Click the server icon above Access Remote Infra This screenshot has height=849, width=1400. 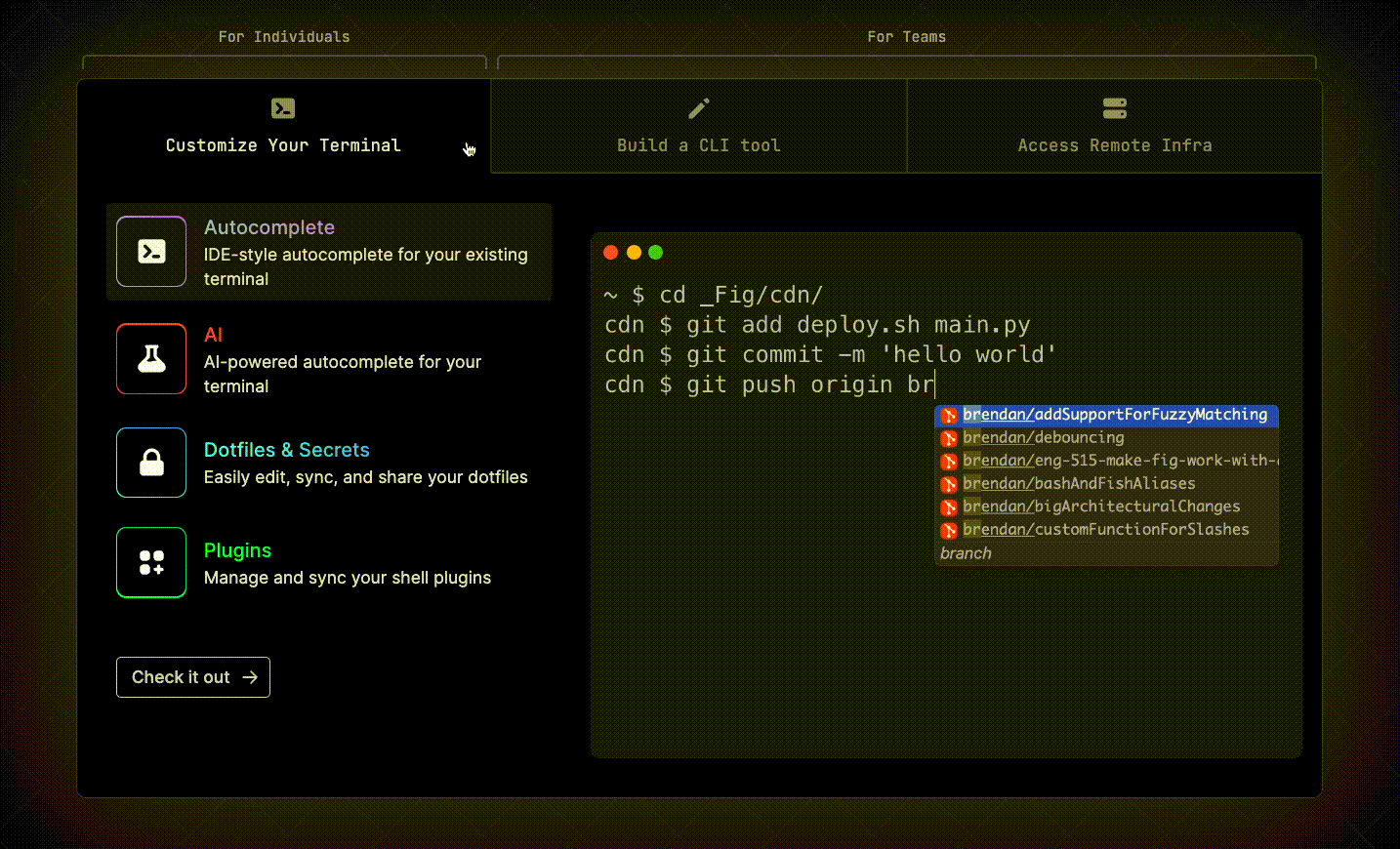pos(1115,108)
